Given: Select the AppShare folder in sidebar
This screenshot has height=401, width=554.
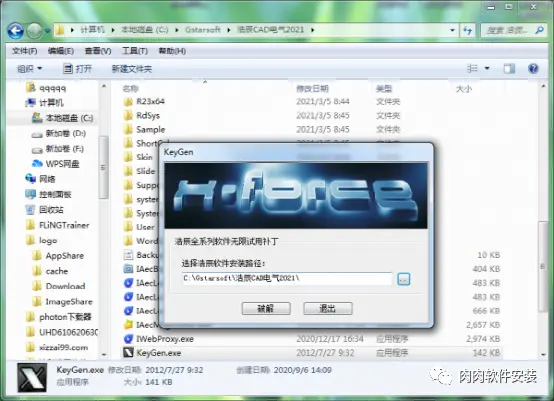Looking at the screenshot, I should pos(58,255).
